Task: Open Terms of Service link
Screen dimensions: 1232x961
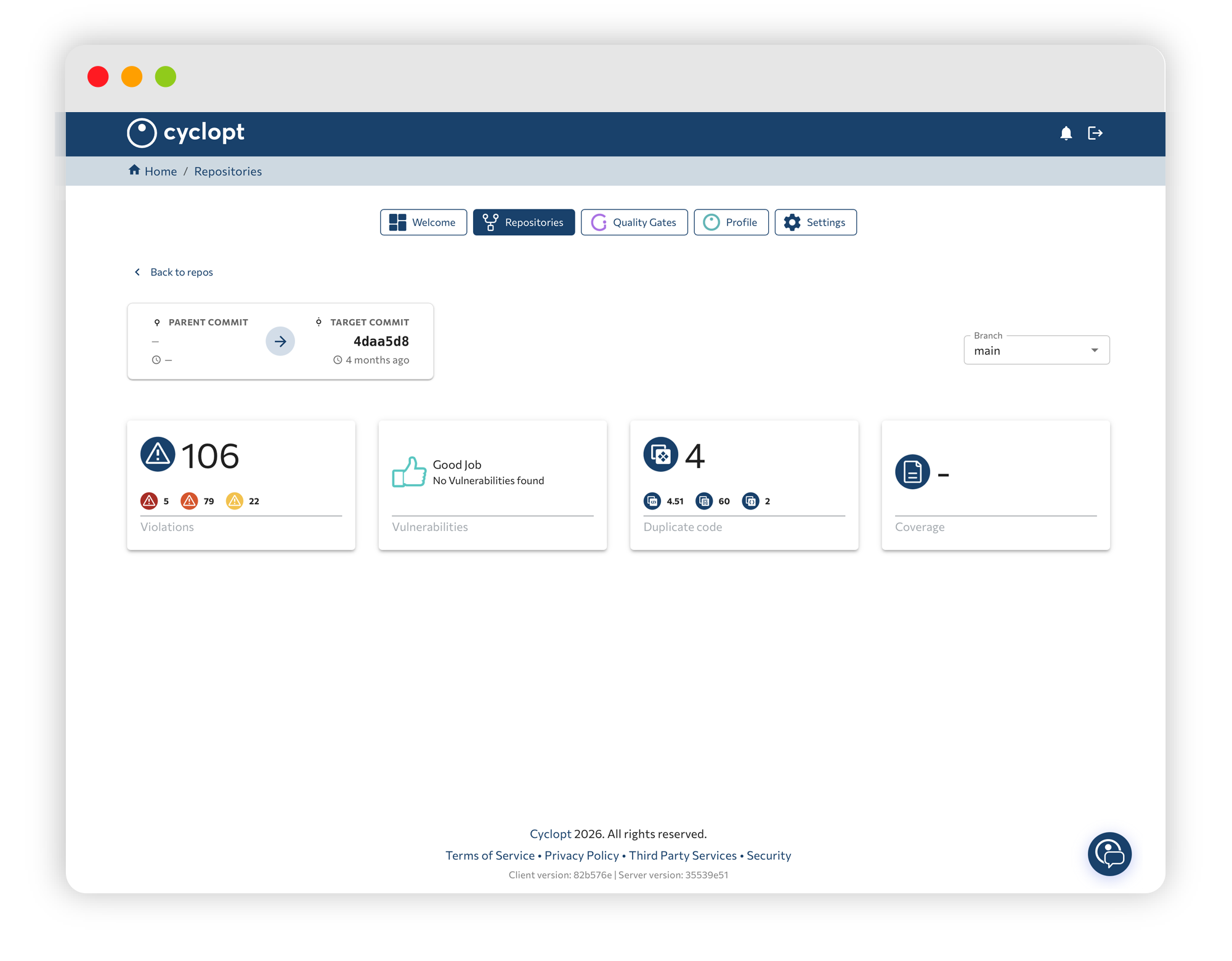Action: point(490,856)
